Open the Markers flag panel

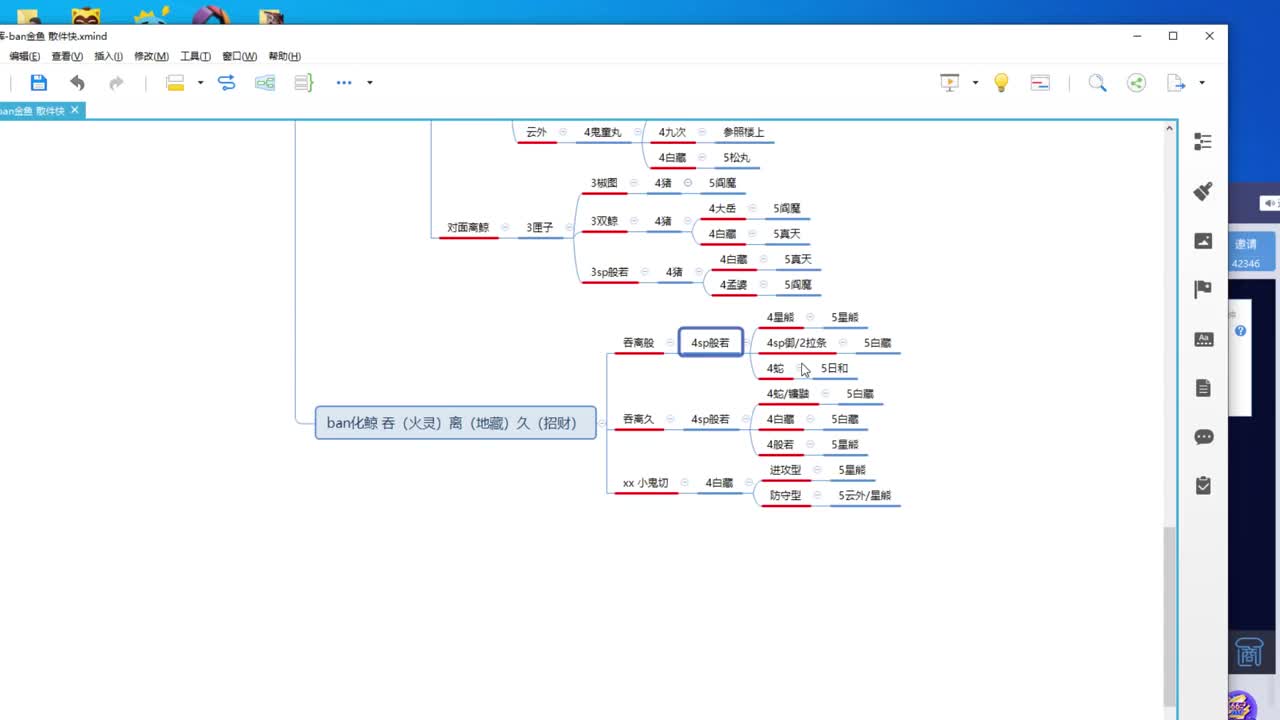tap(1203, 290)
